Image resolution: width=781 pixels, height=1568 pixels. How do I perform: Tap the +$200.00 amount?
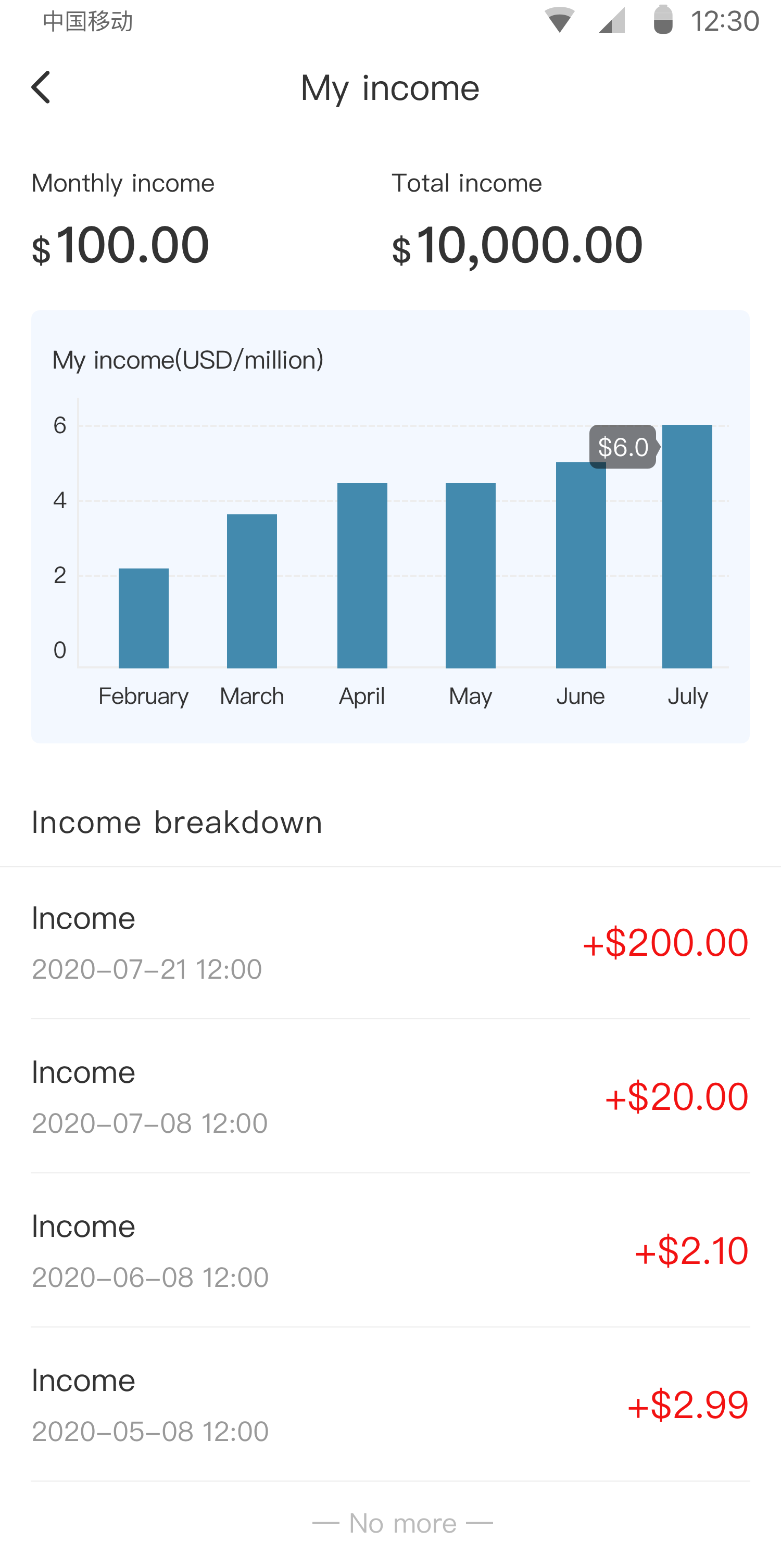point(665,942)
